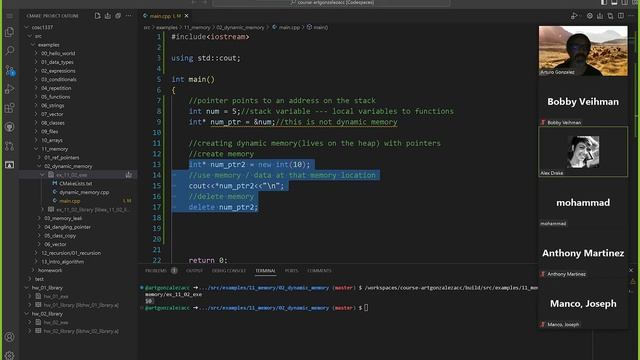
Task: Open the Manage gear icon
Action: 9,355
